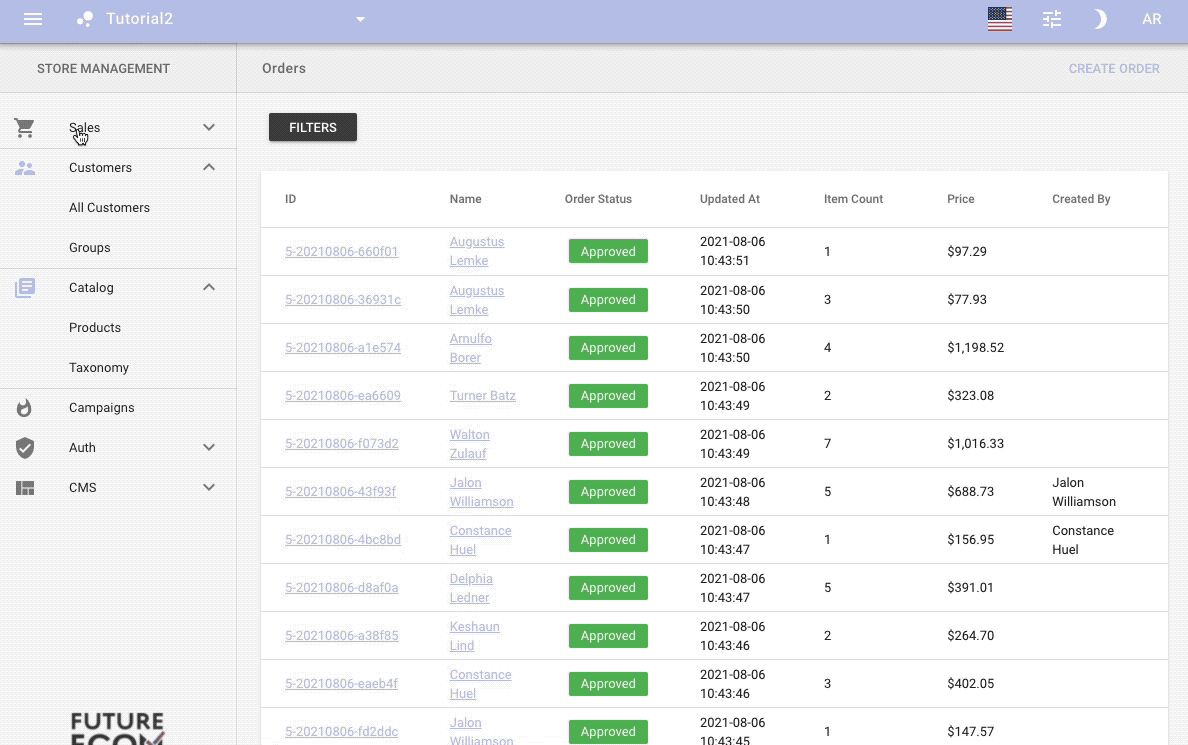Open Products under Catalog

coord(95,328)
